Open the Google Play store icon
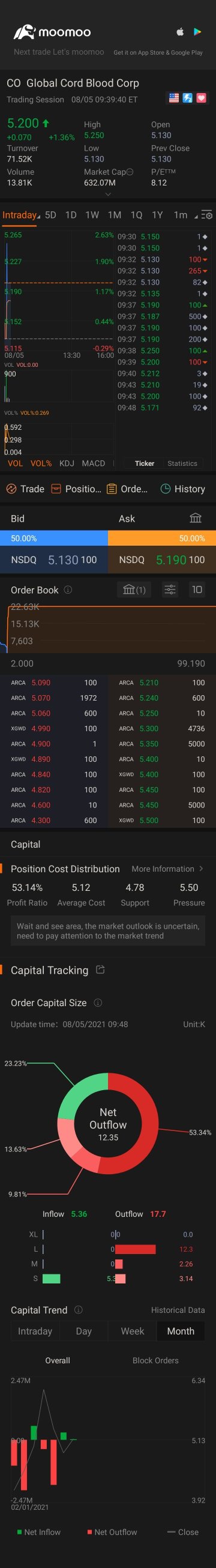The image size is (216, 1568). 197,32
